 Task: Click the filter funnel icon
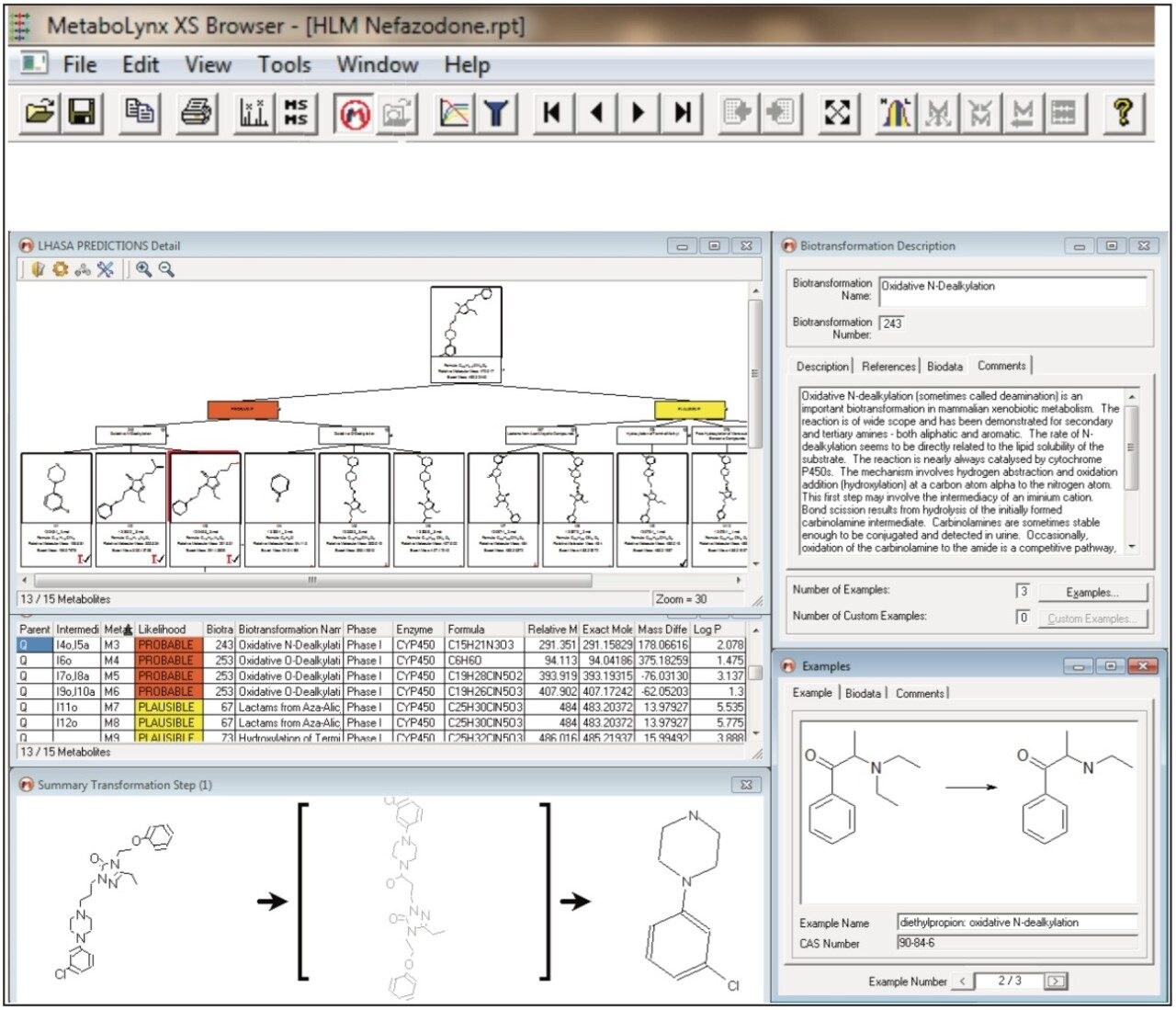496,112
